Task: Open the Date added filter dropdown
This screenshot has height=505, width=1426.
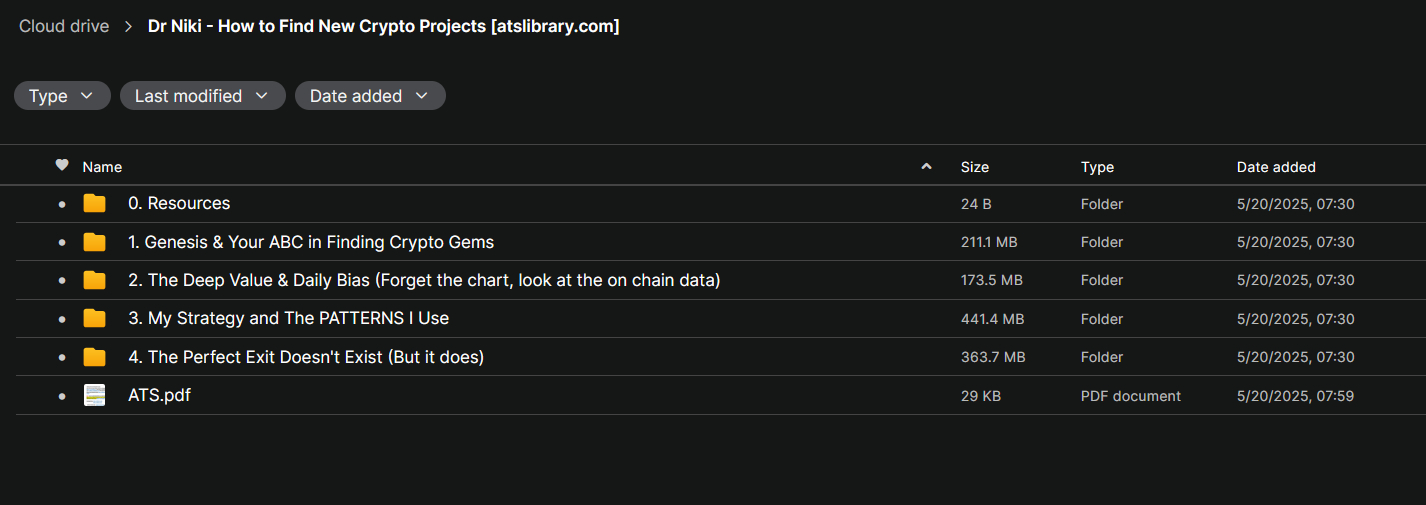Action: pos(369,96)
